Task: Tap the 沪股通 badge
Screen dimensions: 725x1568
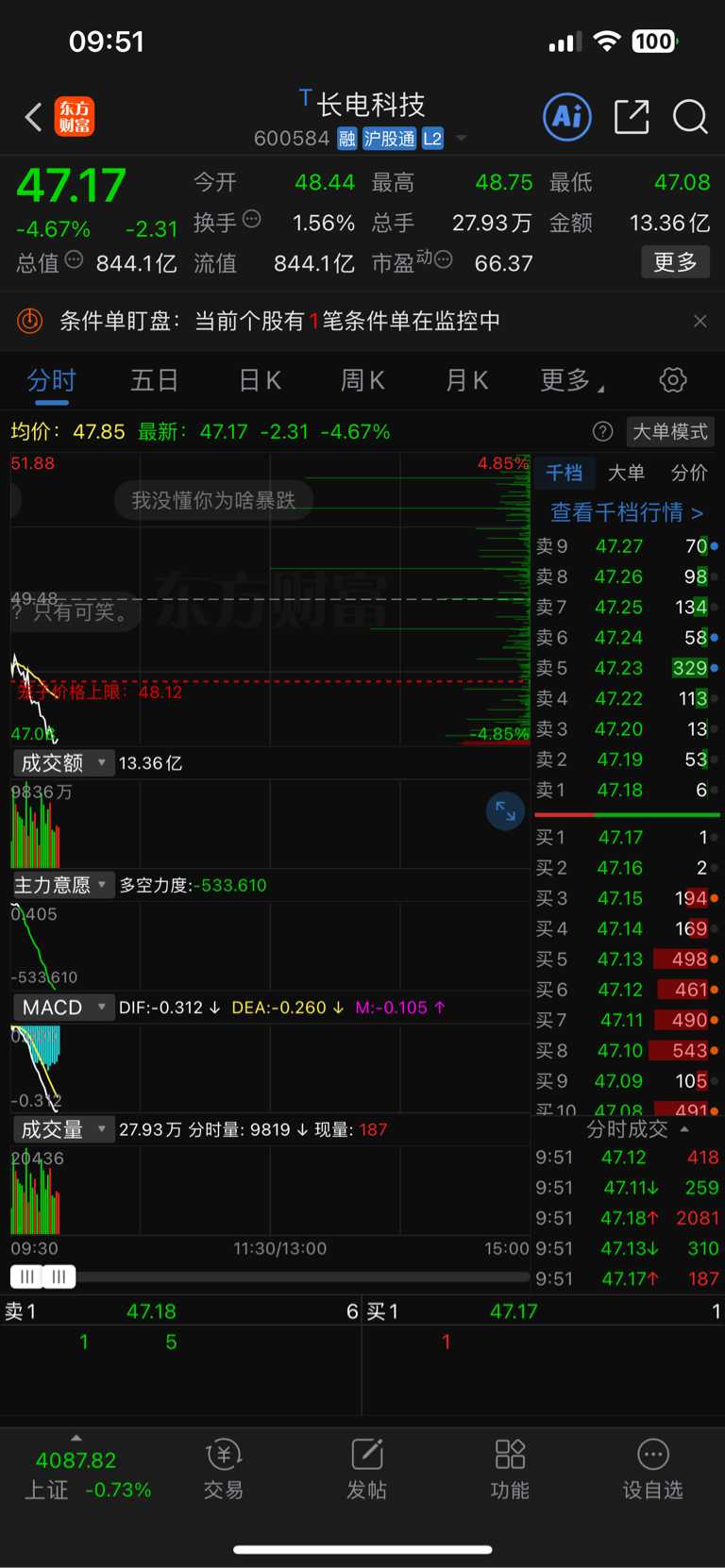Action: point(389,139)
